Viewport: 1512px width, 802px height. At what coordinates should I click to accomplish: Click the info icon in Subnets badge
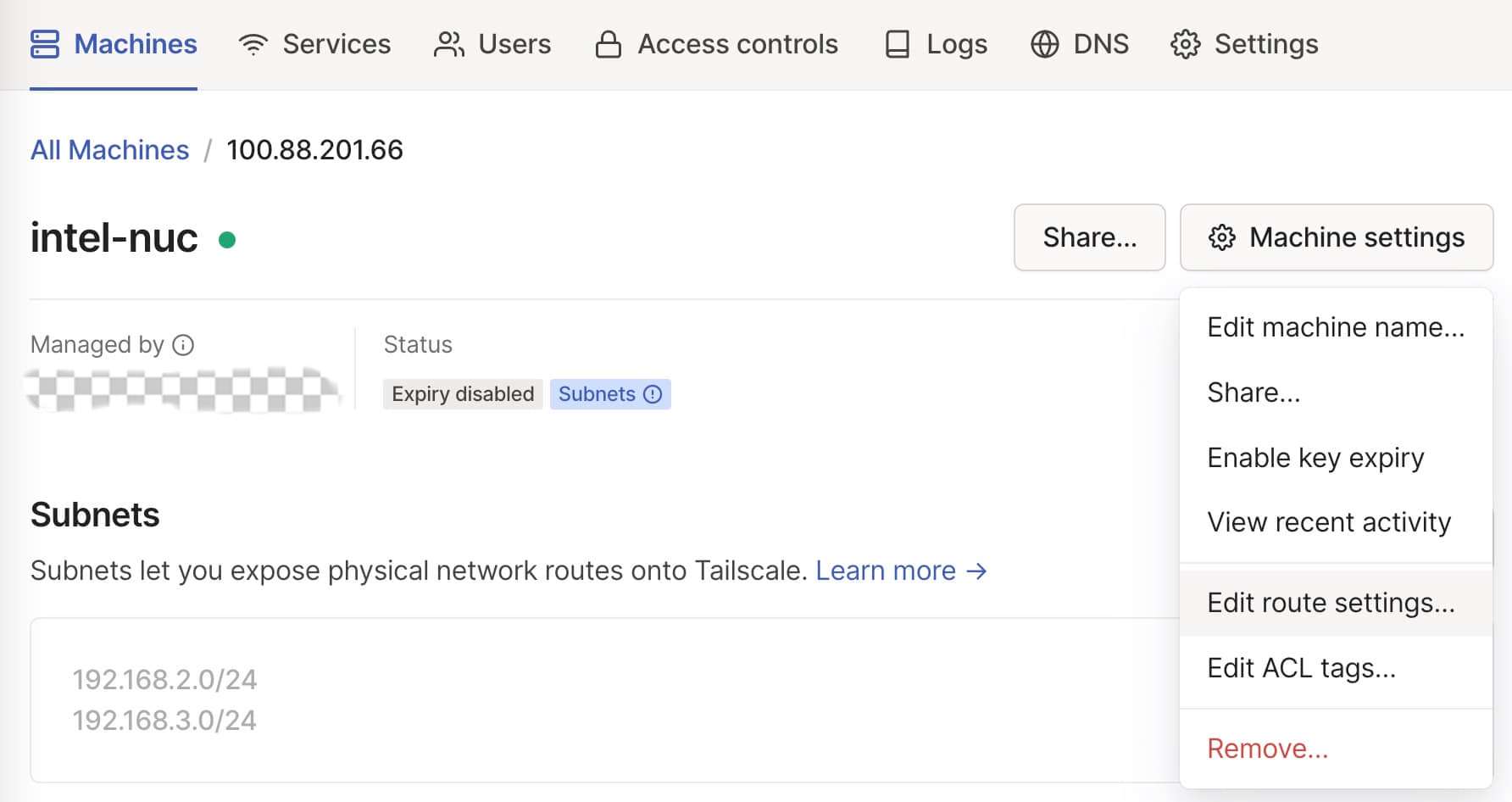tap(653, 394)
